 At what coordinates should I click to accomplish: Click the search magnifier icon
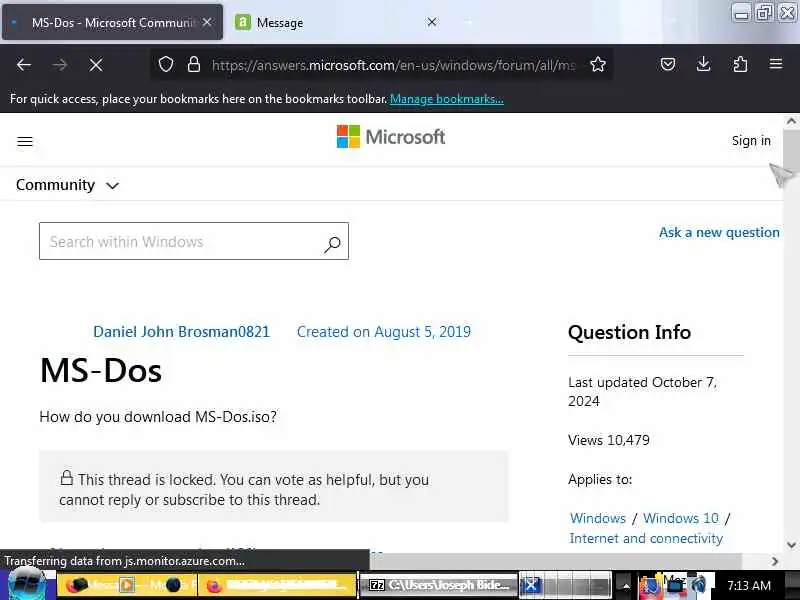(332, 244)
